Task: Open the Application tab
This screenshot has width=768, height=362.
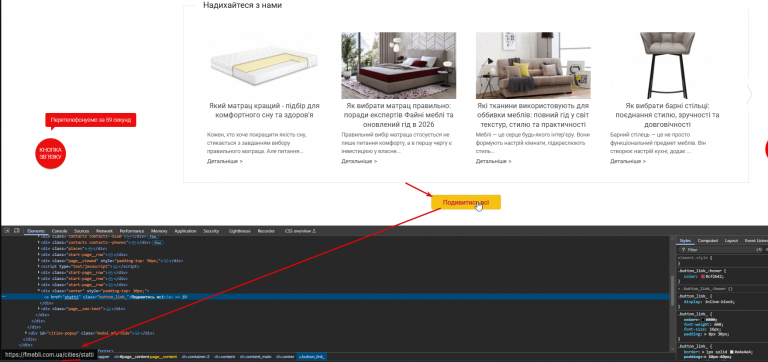Action: click(x=185, y=231)
